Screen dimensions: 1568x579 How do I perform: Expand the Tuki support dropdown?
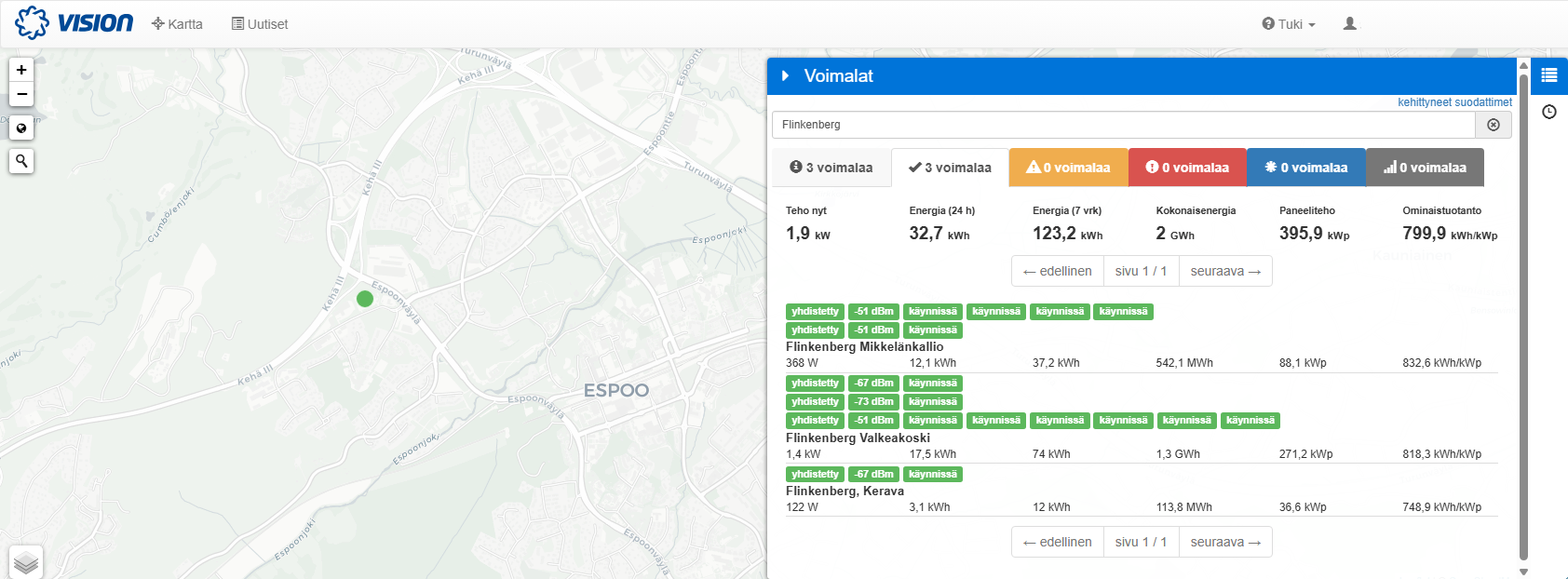tap(1289, 24)
